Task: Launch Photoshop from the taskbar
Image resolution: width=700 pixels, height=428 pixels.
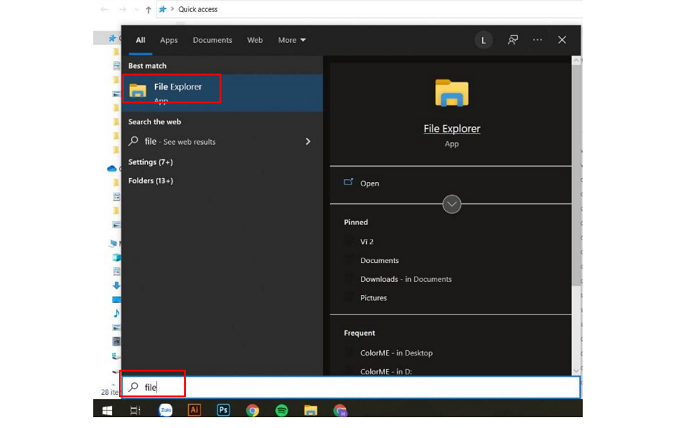Action: pos(223,410)
